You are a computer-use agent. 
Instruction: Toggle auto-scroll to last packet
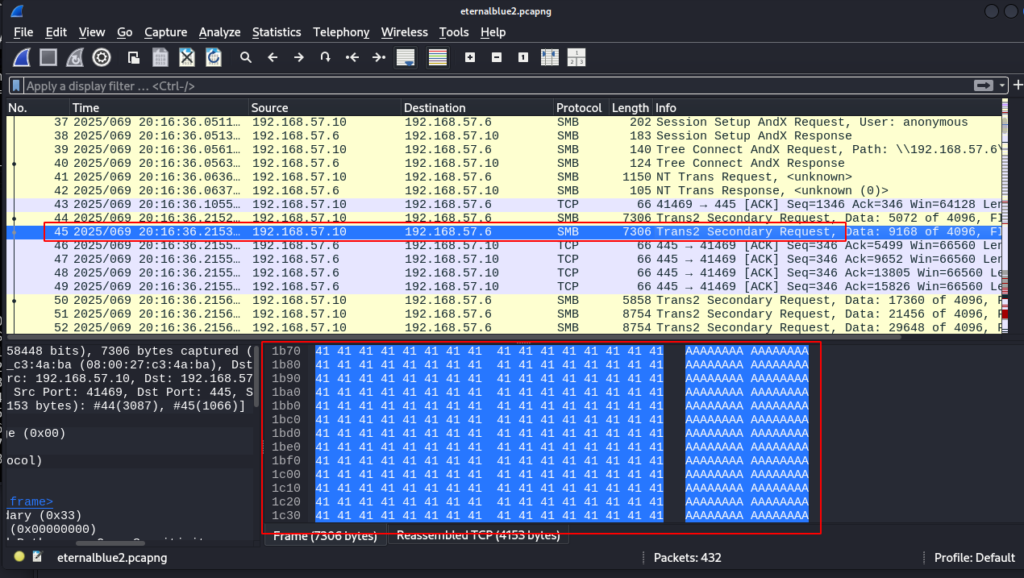(x=406, y=57)
